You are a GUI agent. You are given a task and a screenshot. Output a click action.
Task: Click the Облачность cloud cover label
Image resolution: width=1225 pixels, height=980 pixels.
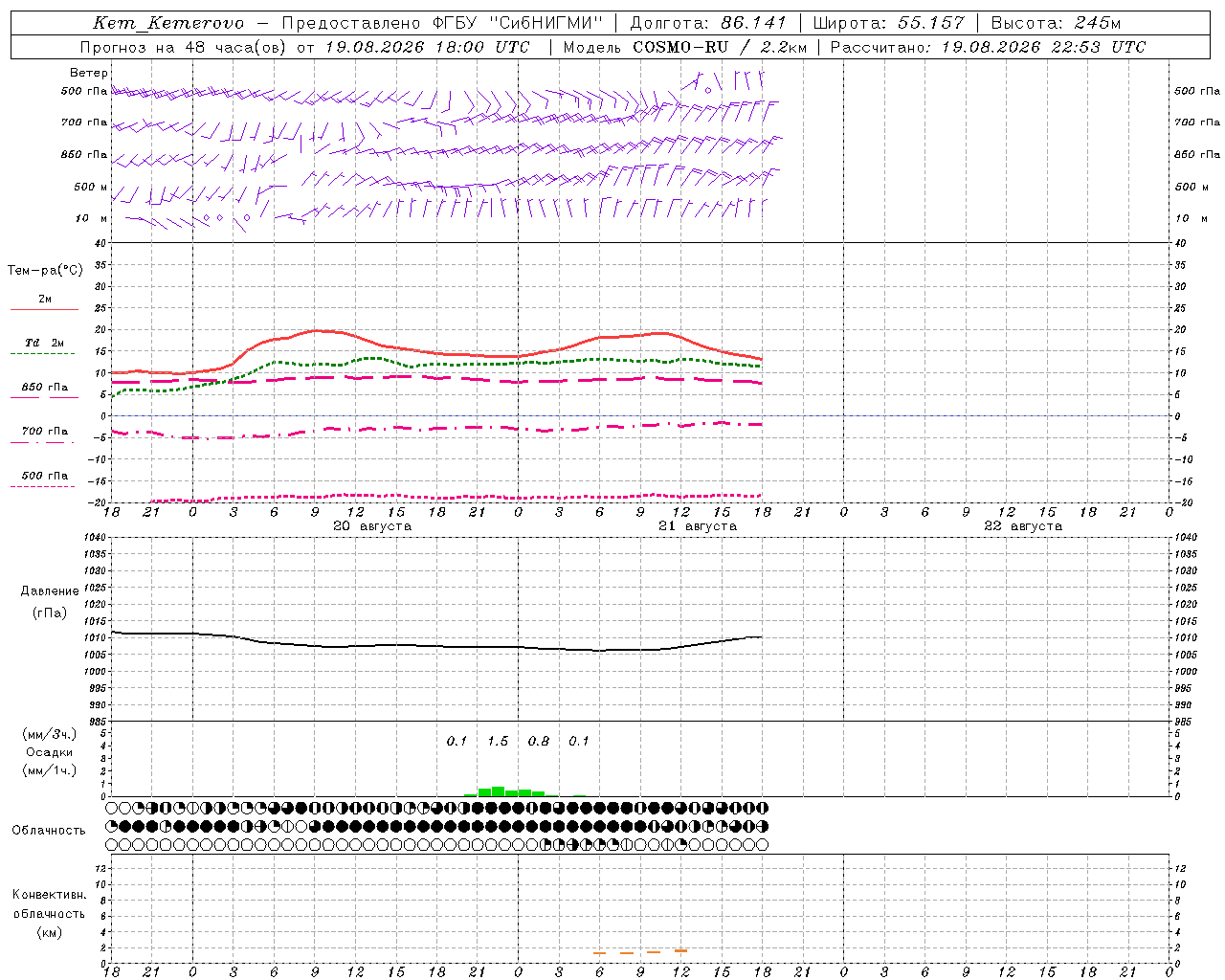tap(49, 830)
